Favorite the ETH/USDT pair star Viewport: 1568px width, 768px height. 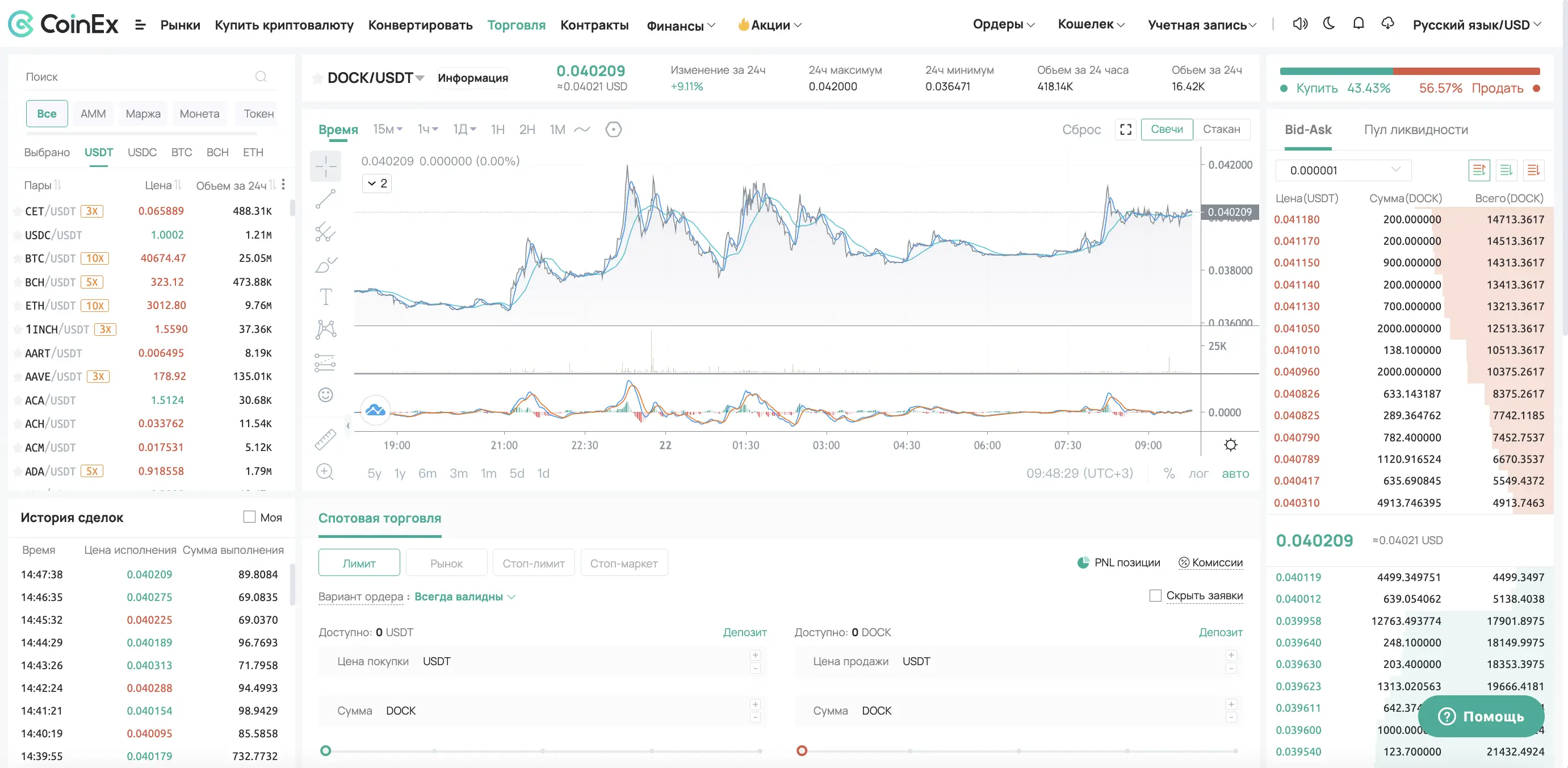pyautogui.click(x=18, y=306)
